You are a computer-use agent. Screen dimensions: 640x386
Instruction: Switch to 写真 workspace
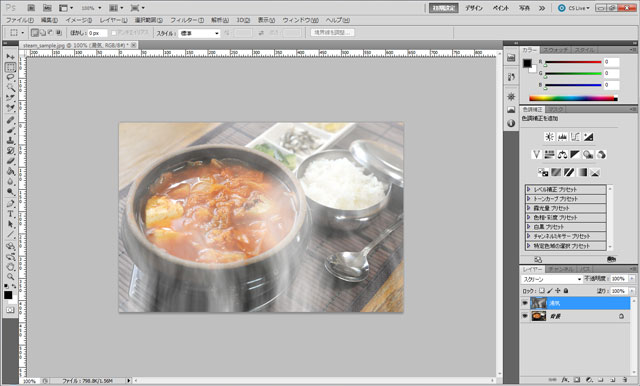tap(524, 8)
